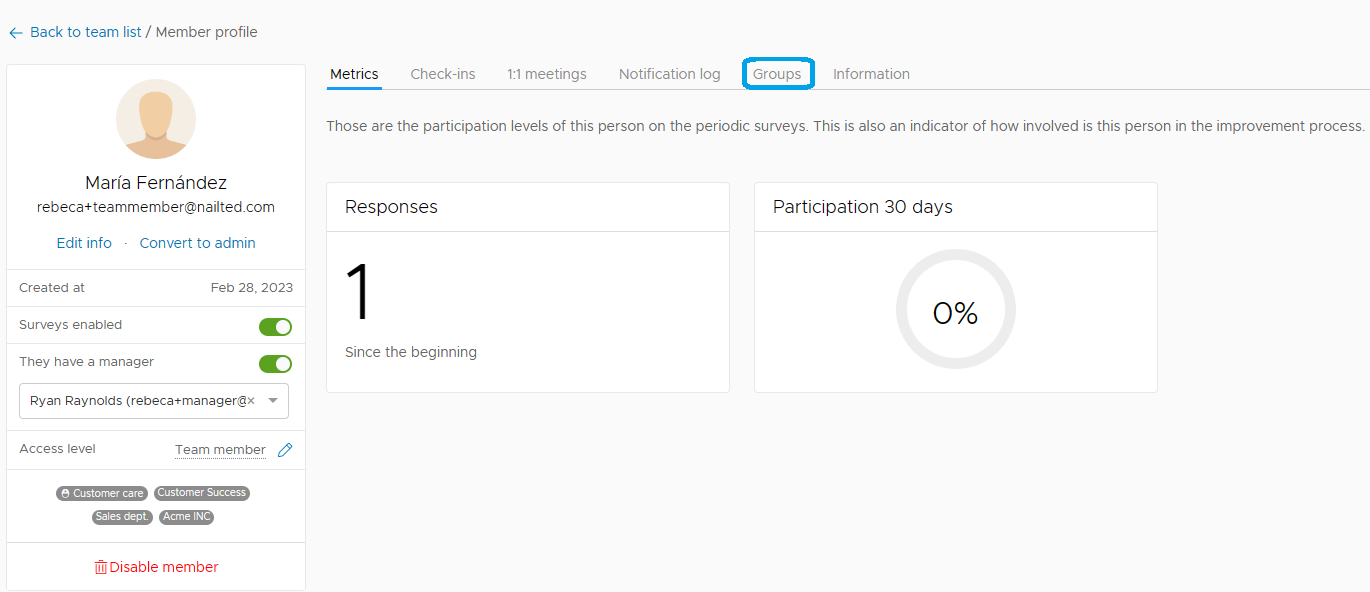The height and width of the screenshot is (592, 1370).
Task: Select the Sales dept. tag
Action: [x=123, y=517]
